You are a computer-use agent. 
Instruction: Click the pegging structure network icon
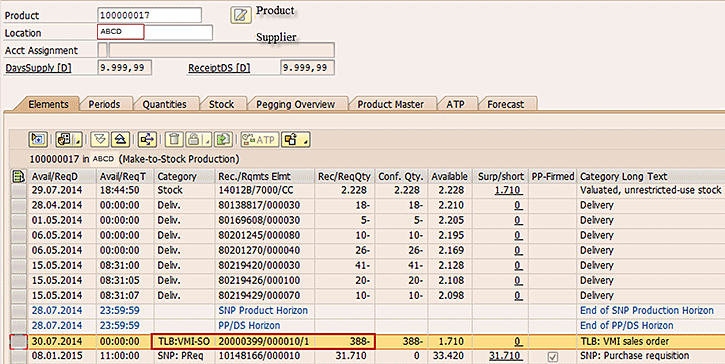(147, 139)
